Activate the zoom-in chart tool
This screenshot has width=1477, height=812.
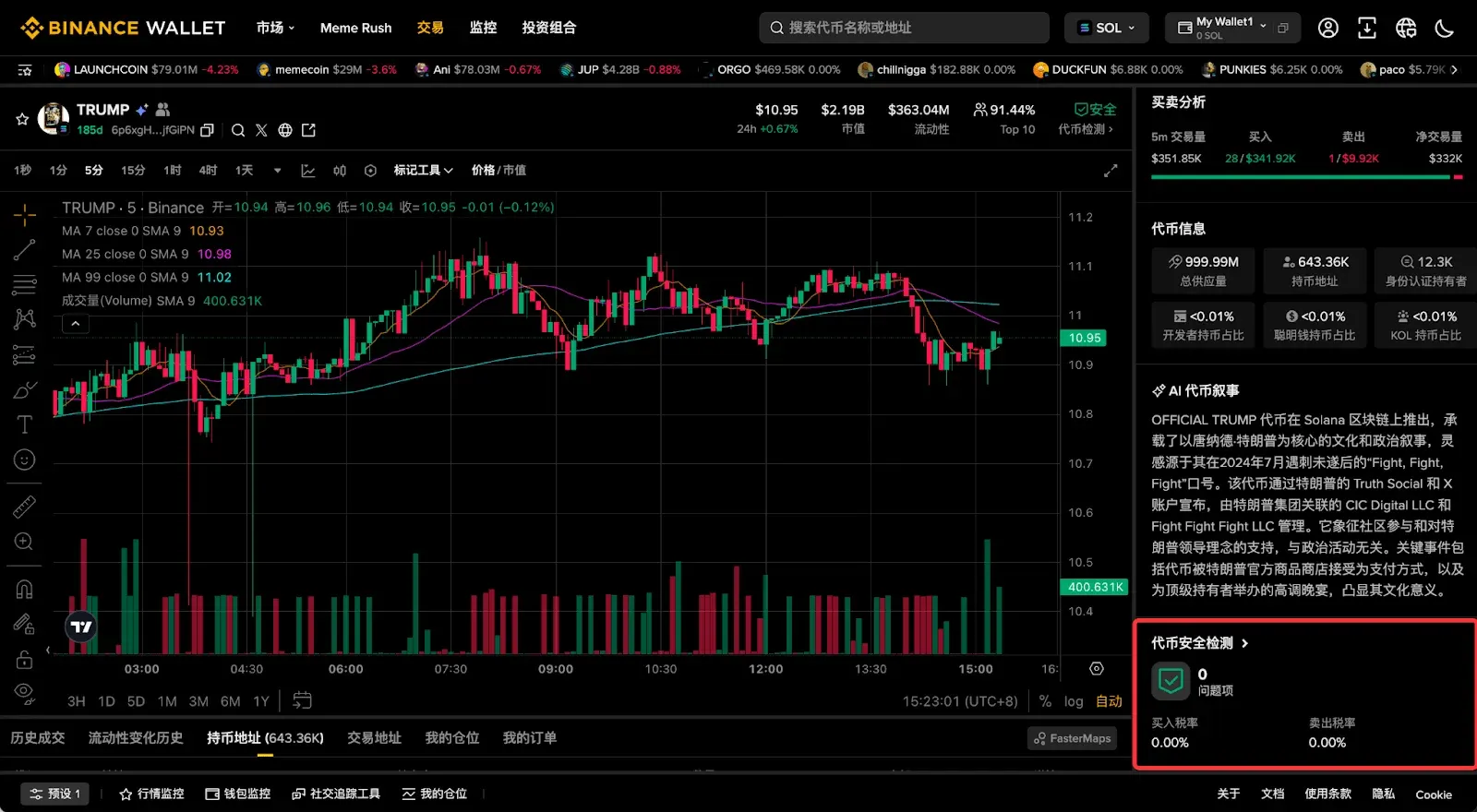coord(25,542)
